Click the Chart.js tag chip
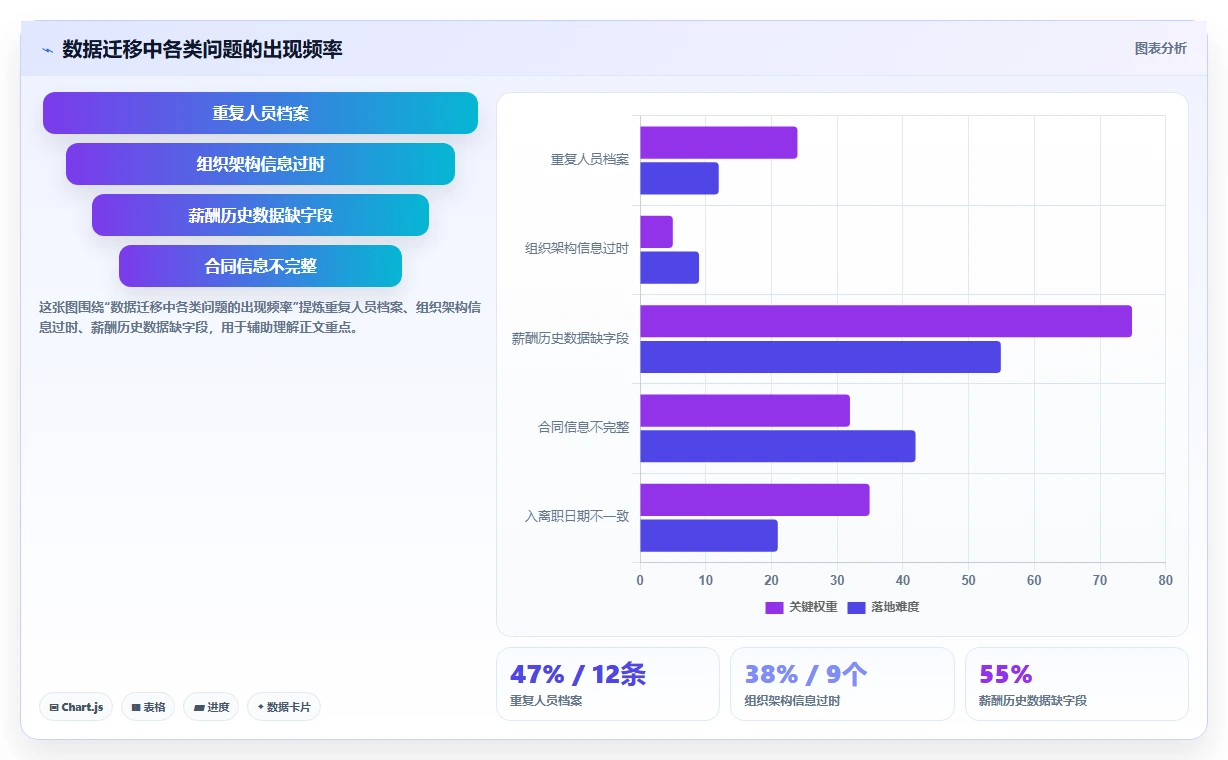 click(x=76, y=707)
